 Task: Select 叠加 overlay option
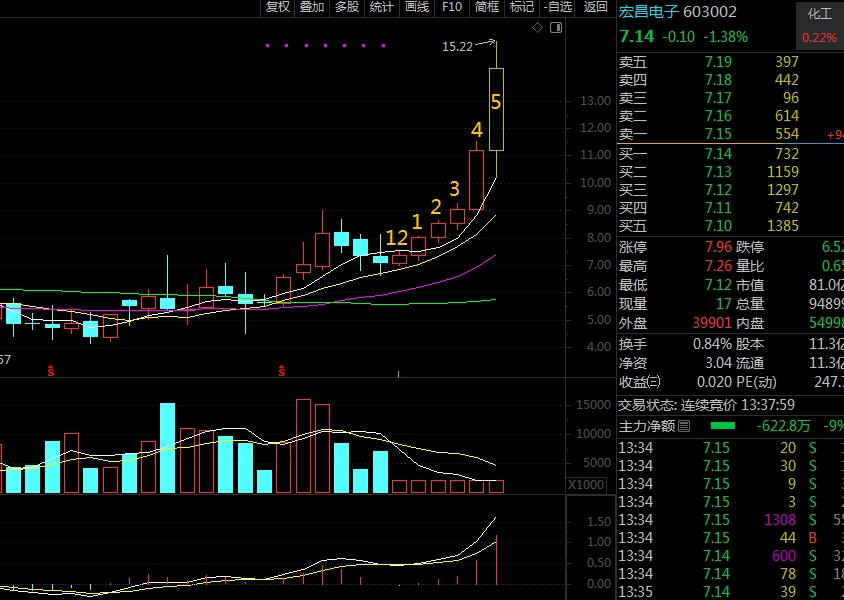pyautogui.click(x=312, y=7)
